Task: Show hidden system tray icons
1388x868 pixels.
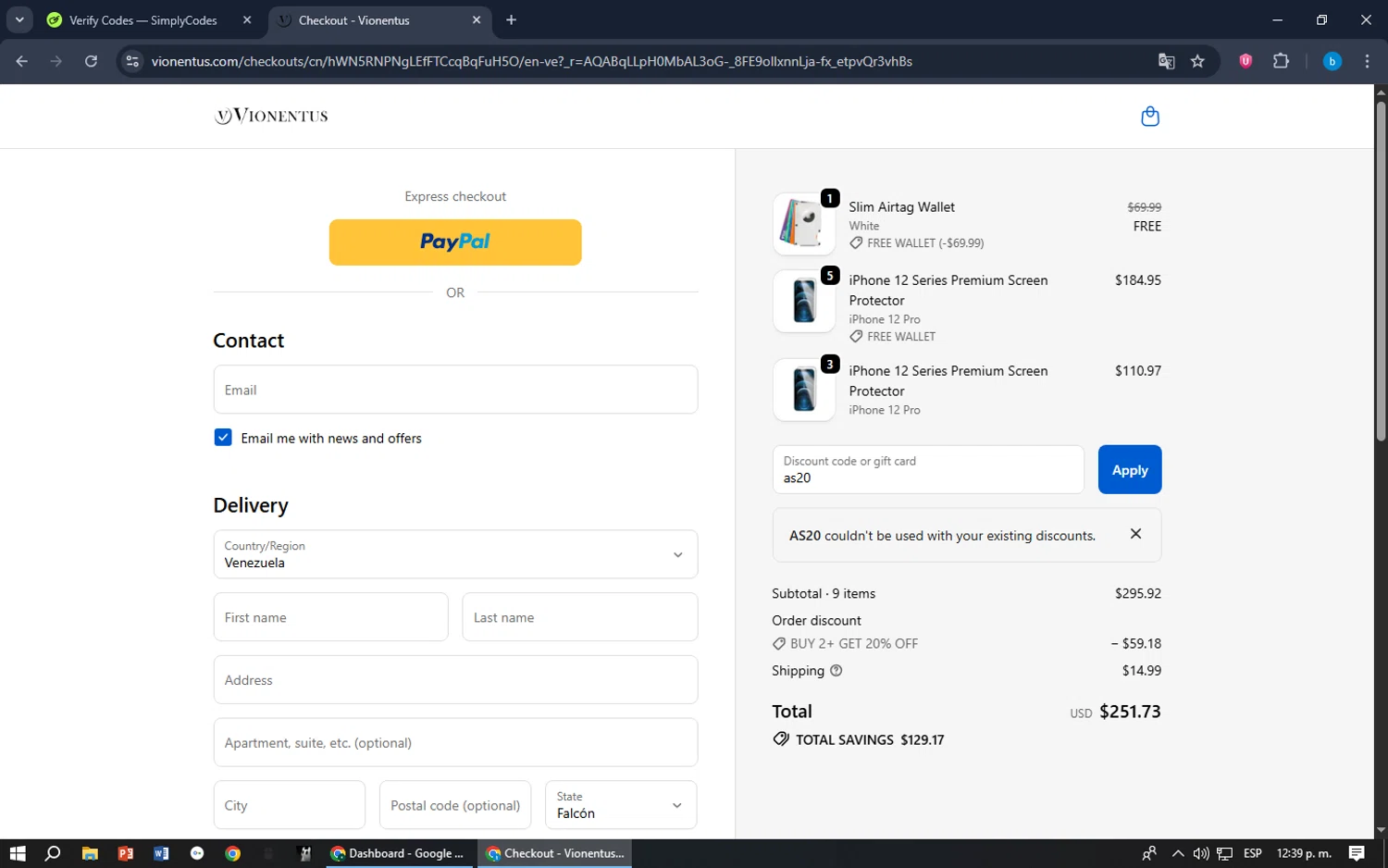Action: [1177, 853]
